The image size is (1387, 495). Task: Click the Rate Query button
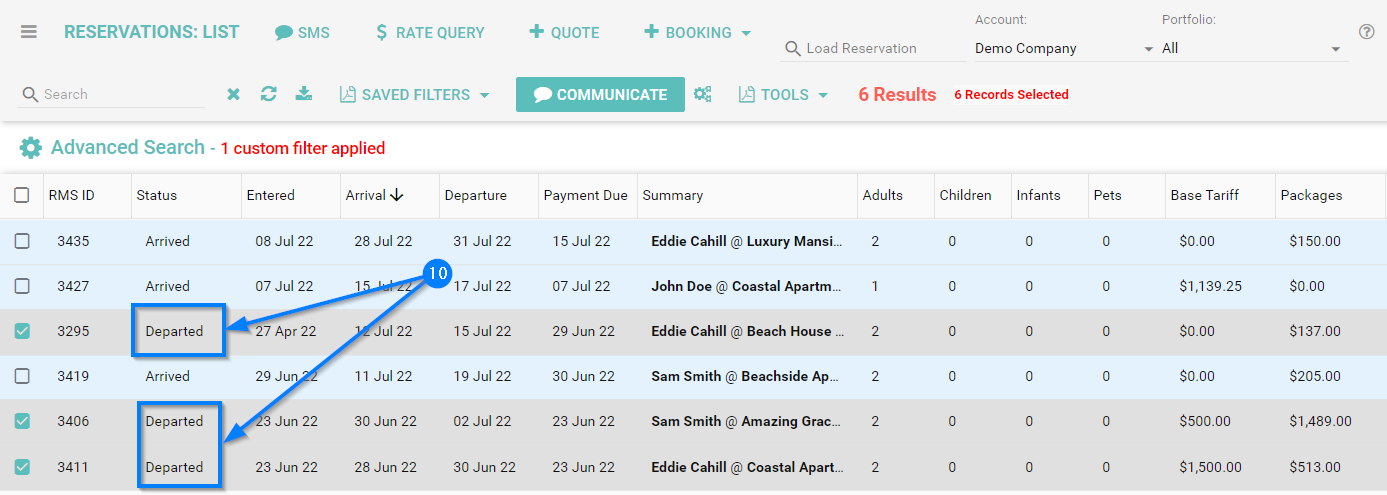[429, 33]
